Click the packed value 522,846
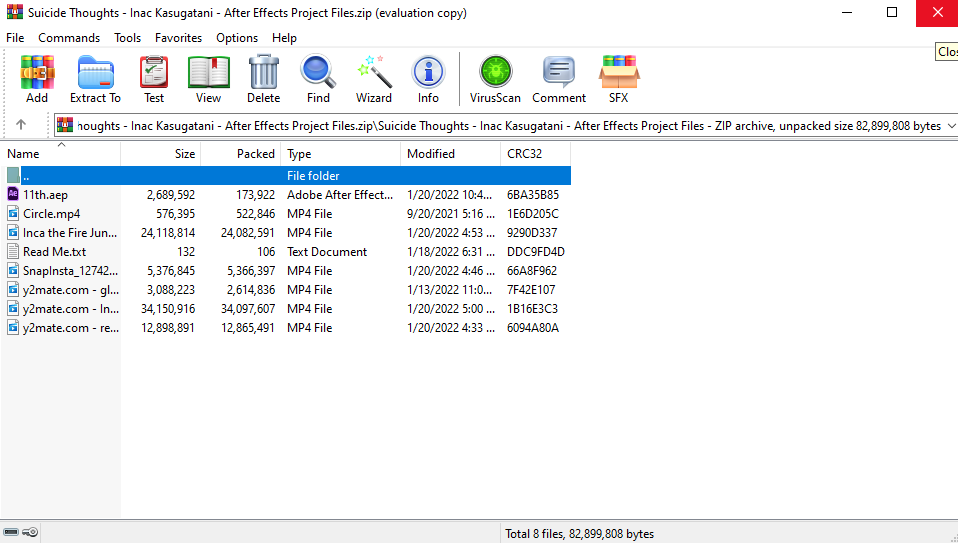Screen dimensions: 958x543 click(255, 214)
